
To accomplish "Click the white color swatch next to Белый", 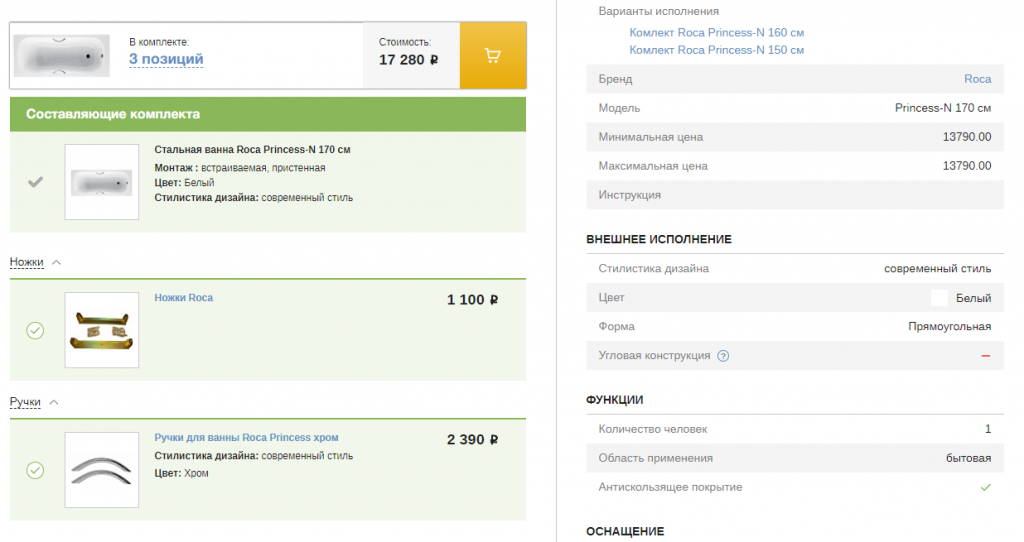I will [939, 298].
